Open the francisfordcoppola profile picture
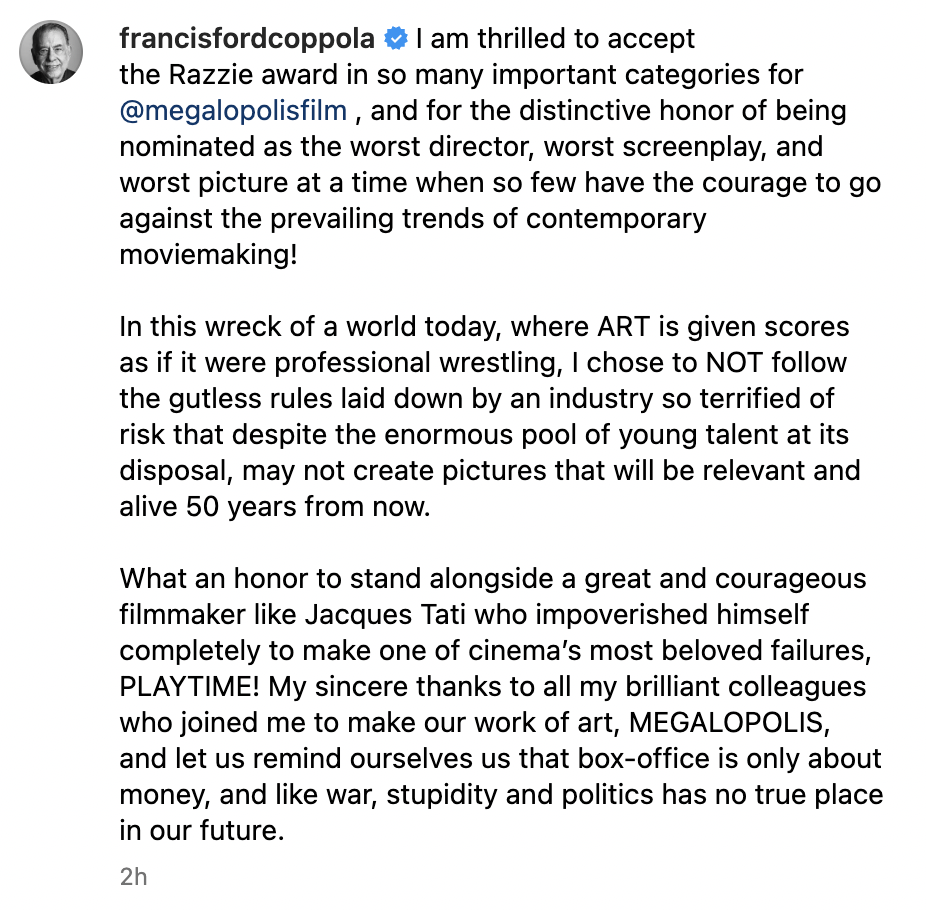This screenshot has height=910, width=926. [x=51, y=52]
